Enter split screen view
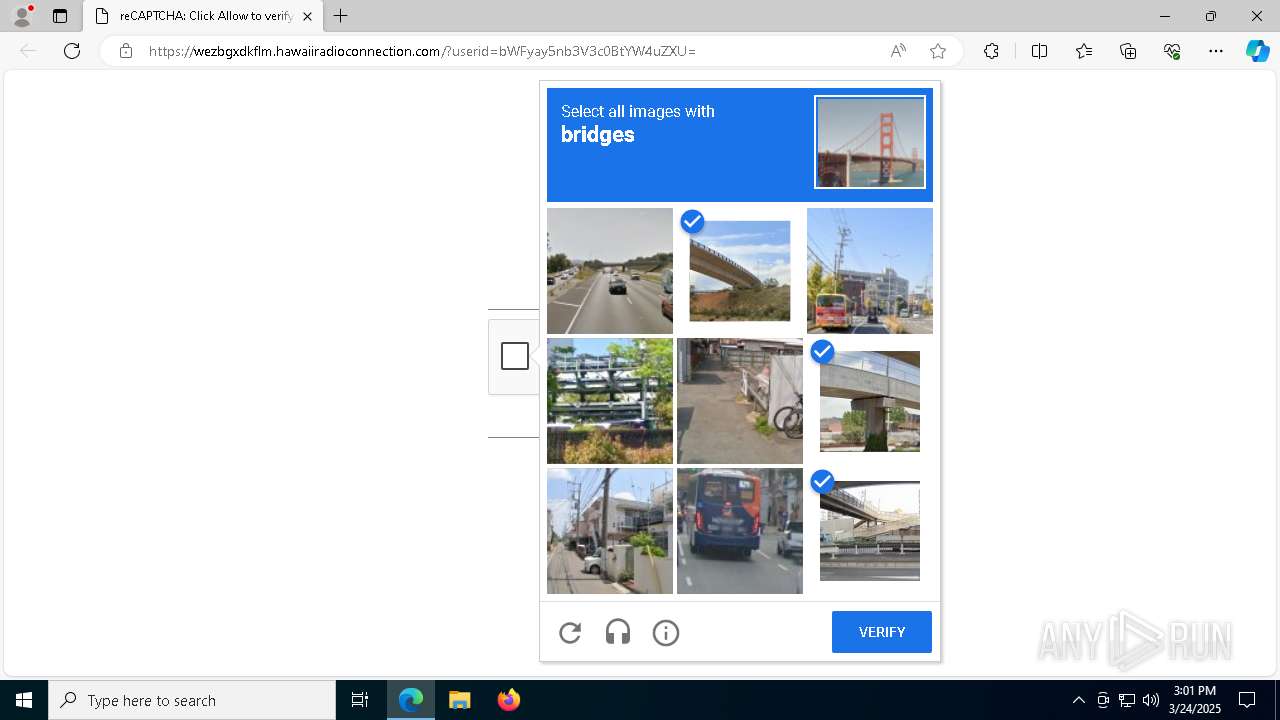 coord(1039,51)
